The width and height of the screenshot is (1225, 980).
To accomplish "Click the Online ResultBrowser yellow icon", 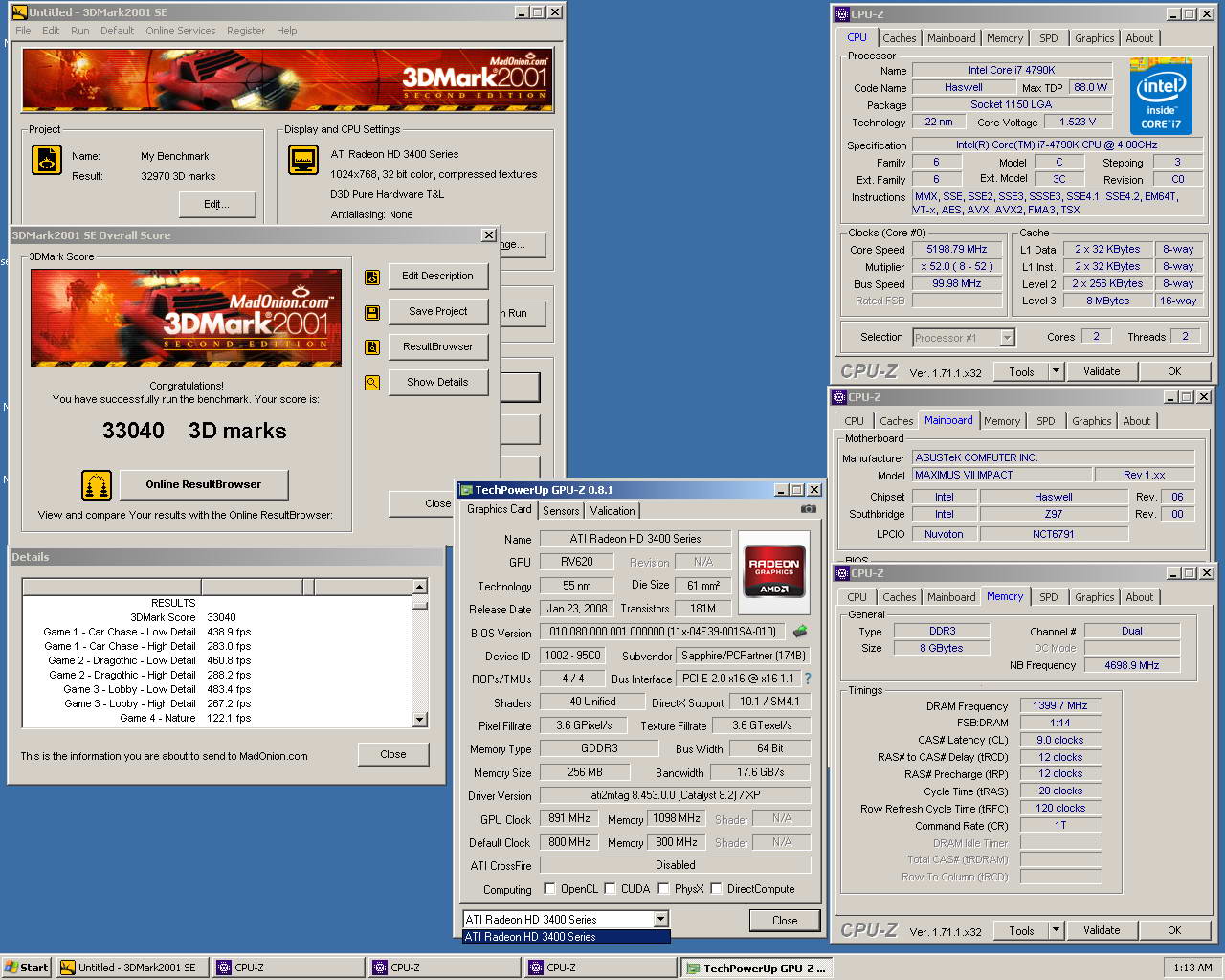I will point(97,485).
